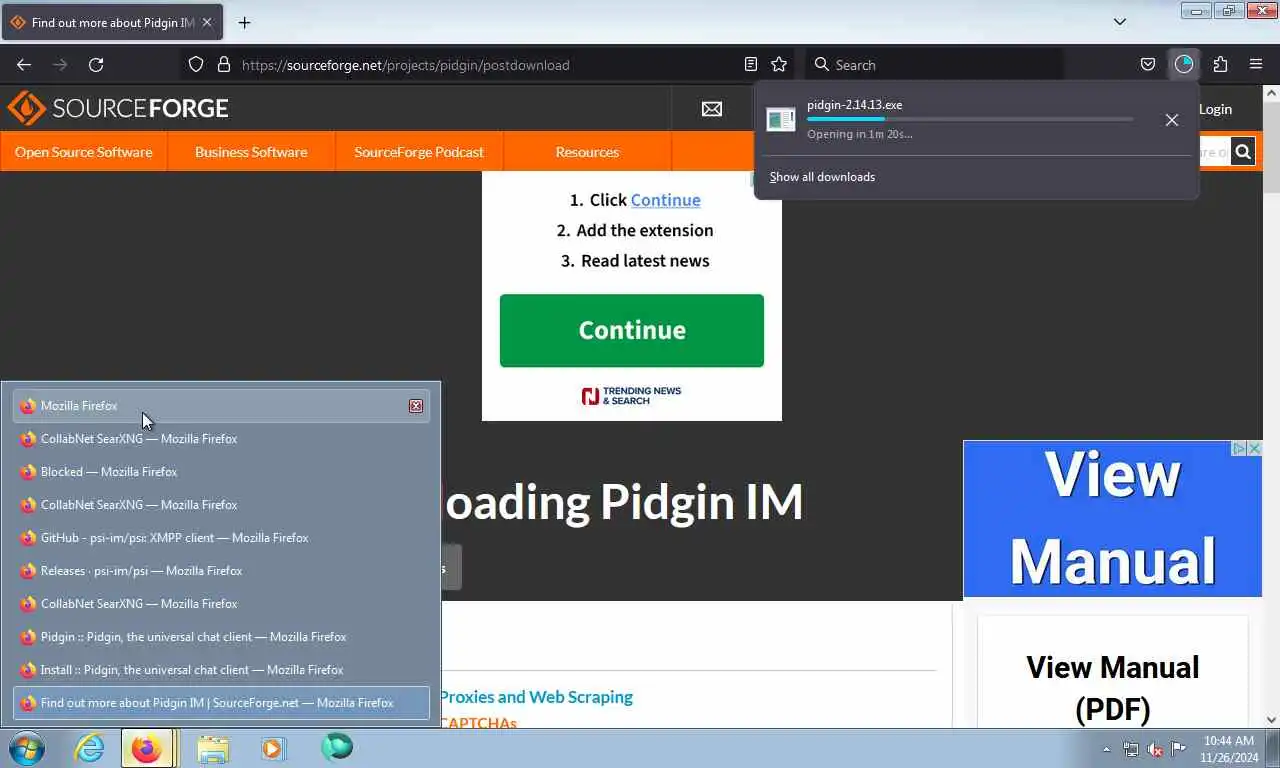Click the AdChoices icon on View Manual ad
The height and width of the screenshot is (768, 1280).
click(x=1239, y=449)
